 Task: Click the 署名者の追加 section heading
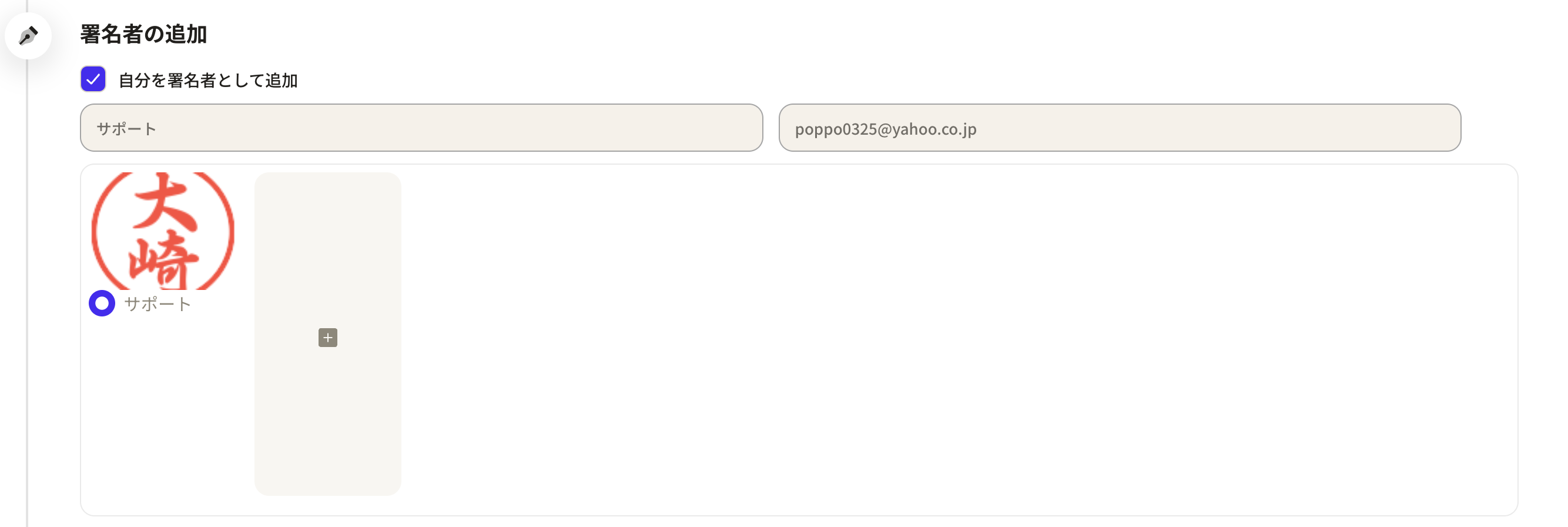click(x=143, y=34)
